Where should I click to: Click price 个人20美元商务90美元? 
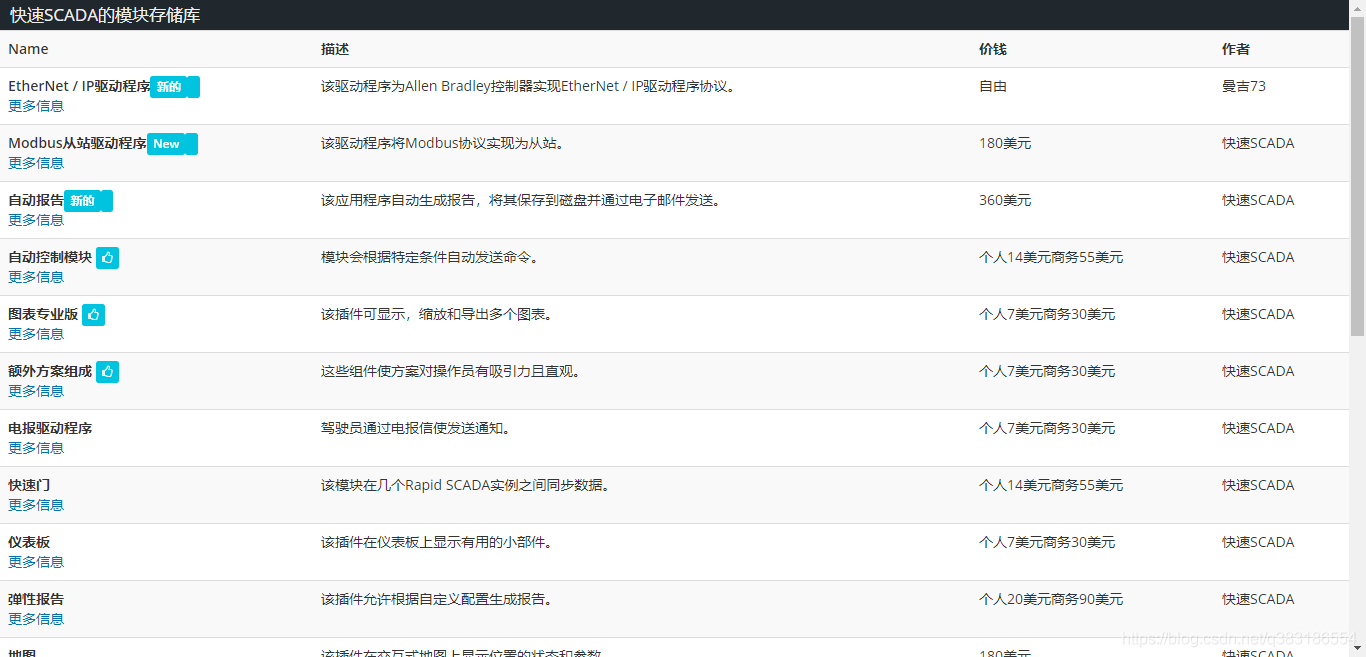click(1051, 599)
